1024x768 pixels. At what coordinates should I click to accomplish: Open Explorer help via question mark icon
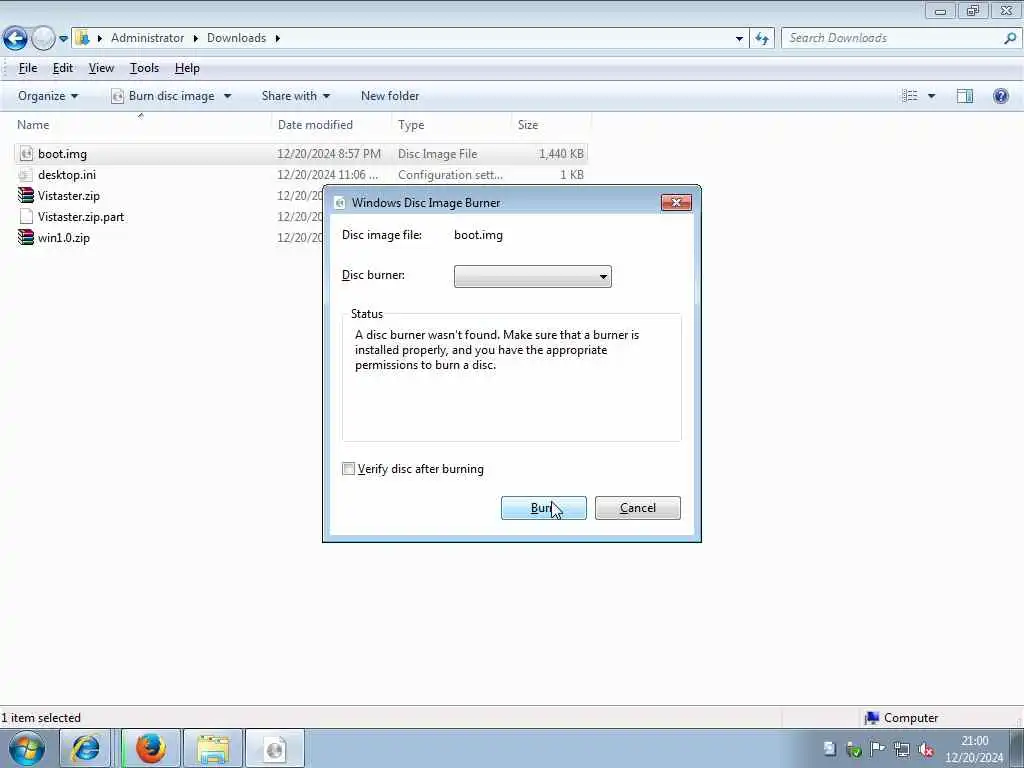click(1000, 96)
